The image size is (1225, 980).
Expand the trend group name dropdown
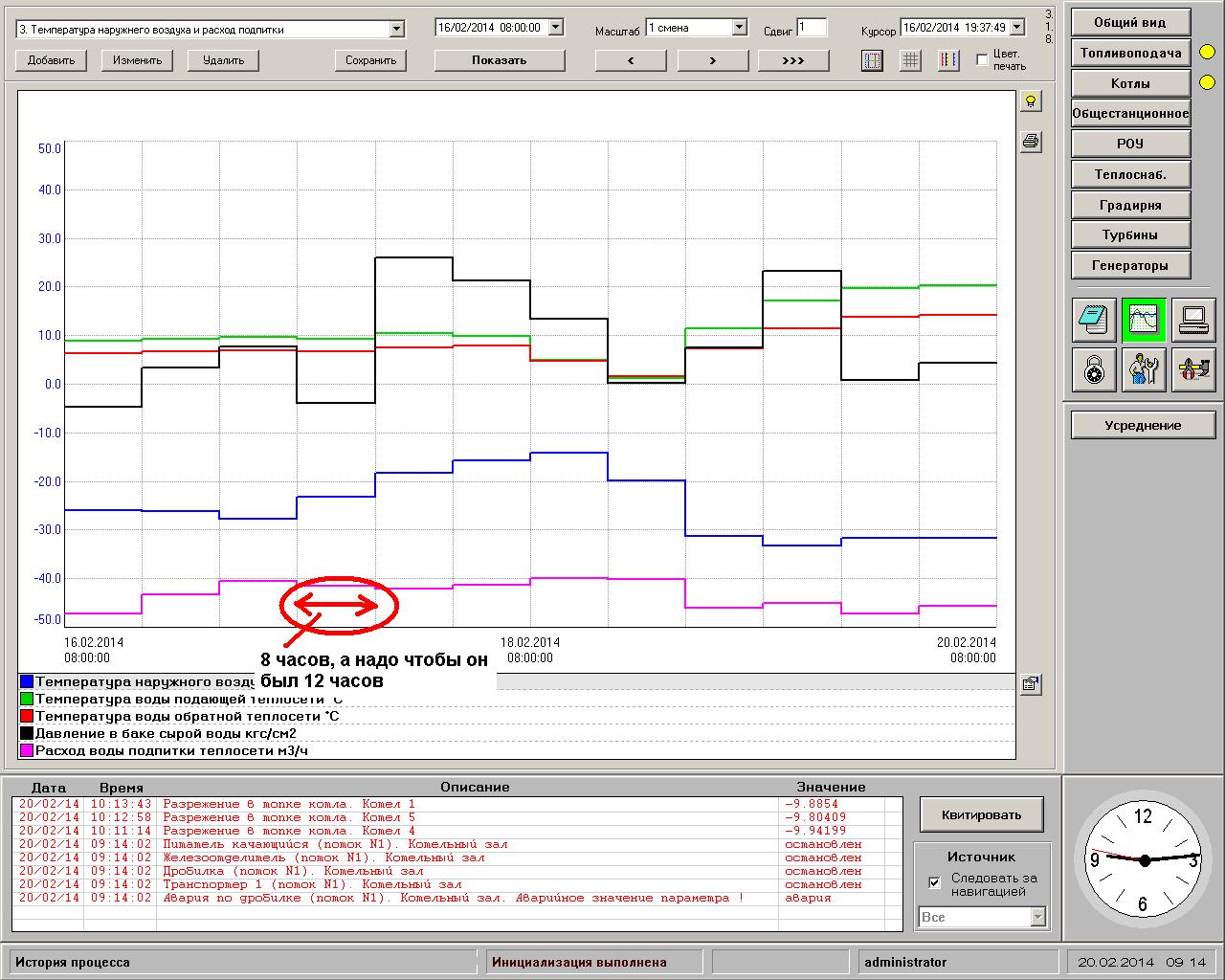[x=397, y=30]
